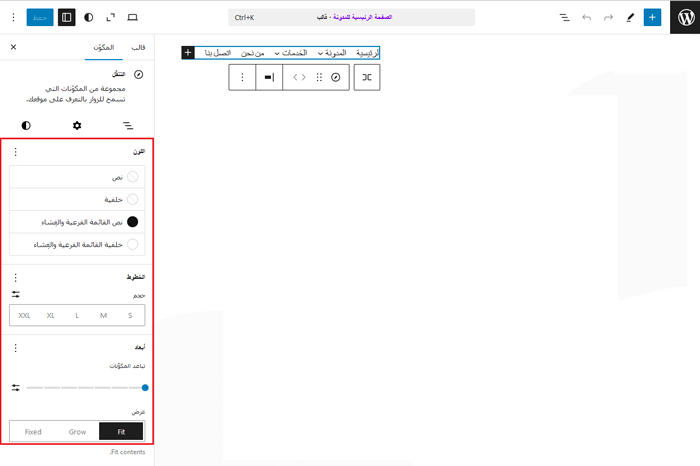Switch to the 'قالب' template tab
Viewport: 700px width, 466px height.
coord(138,47)
